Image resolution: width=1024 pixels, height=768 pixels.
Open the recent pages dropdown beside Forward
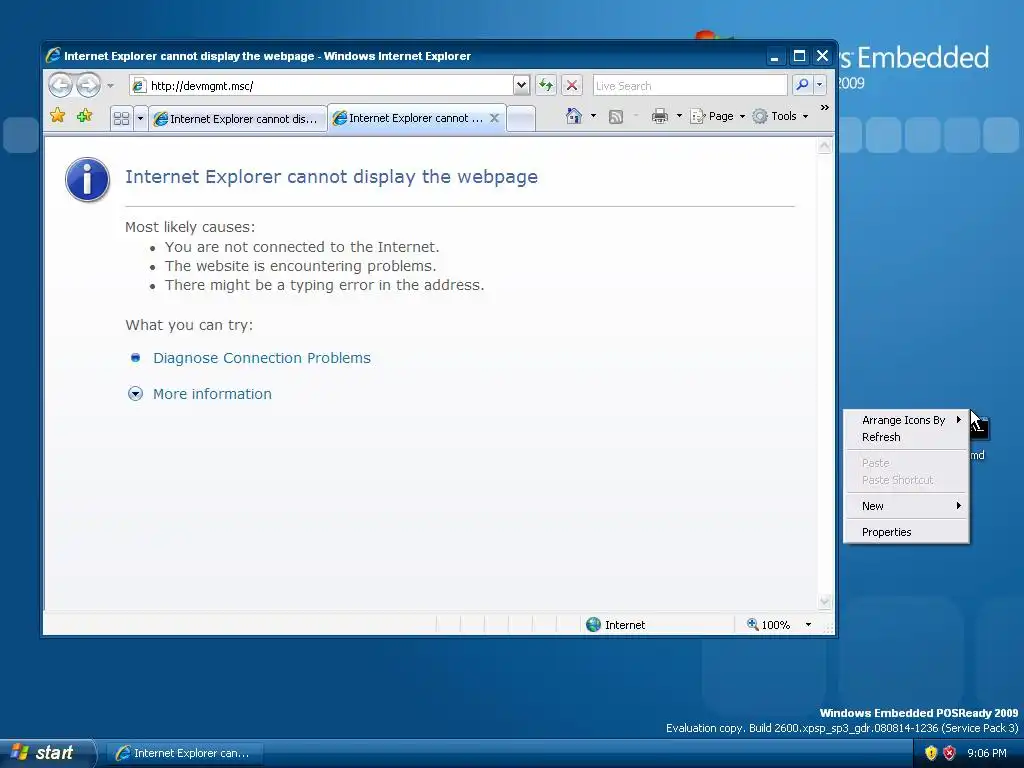click(110, 86)
